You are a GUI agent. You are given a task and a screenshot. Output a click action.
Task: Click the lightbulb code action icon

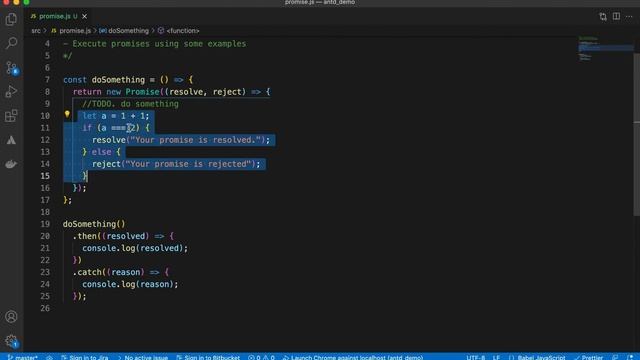[x=67, y=115]
